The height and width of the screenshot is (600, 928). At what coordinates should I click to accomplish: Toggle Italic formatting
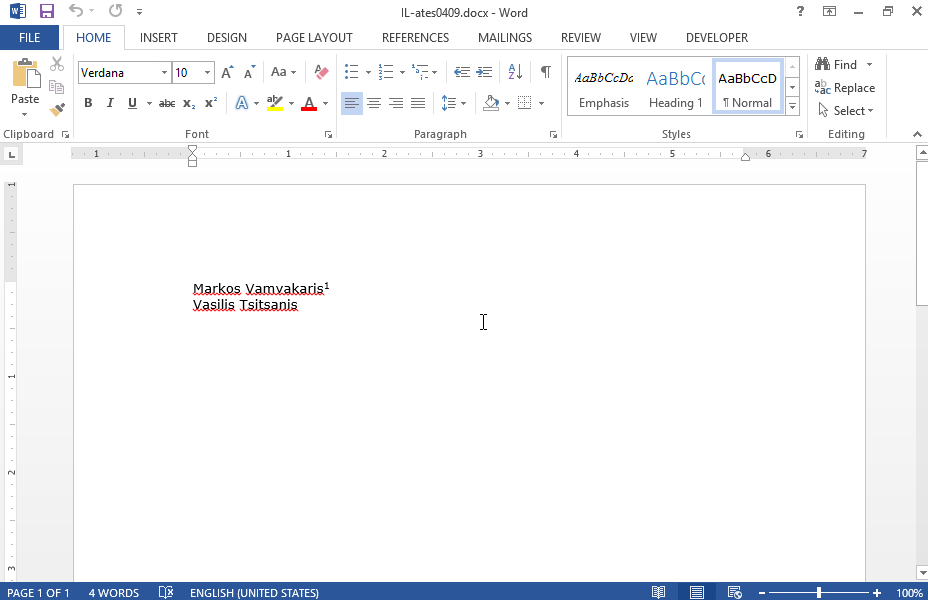pos(110,104)
